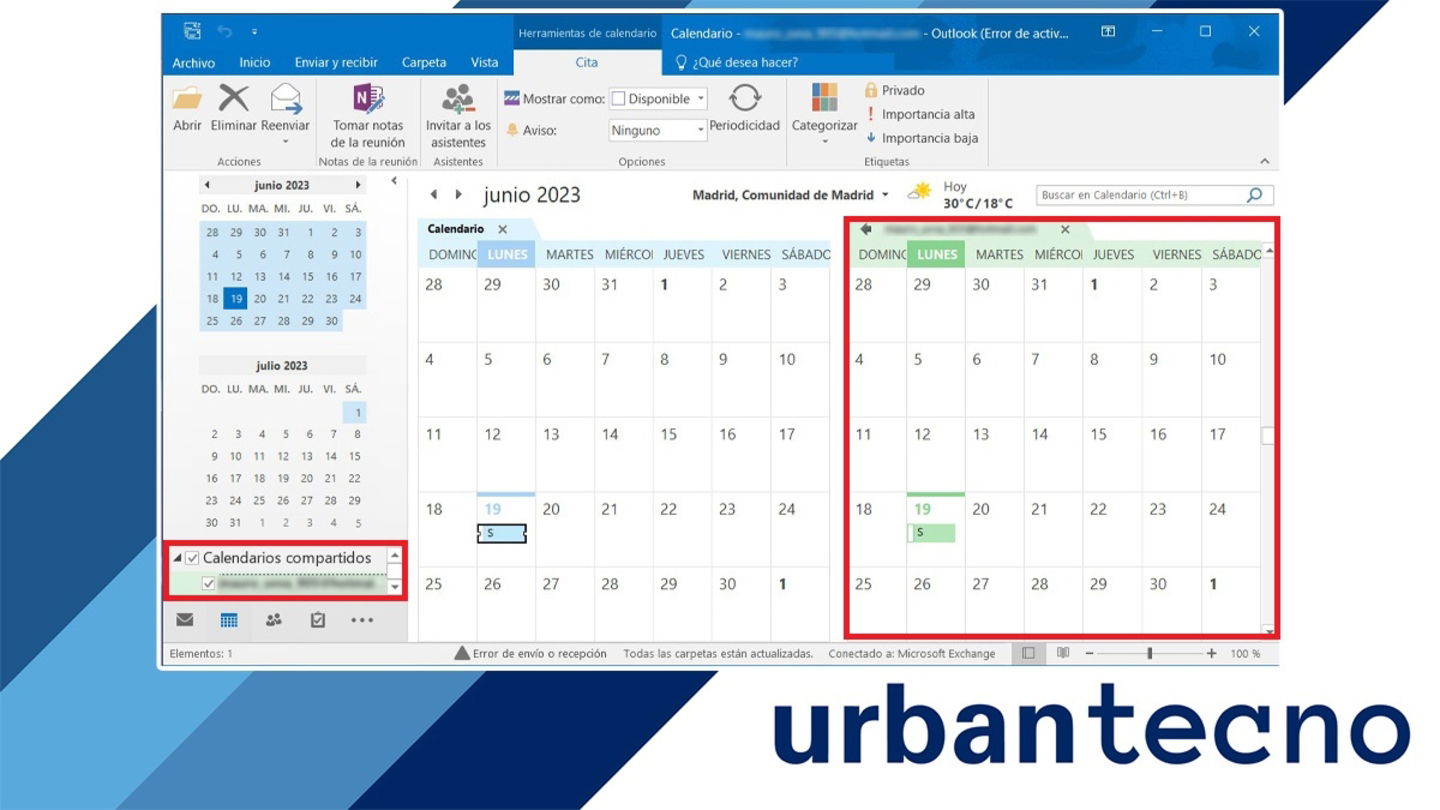Select the Cita ribbon tab

(587, 62)
